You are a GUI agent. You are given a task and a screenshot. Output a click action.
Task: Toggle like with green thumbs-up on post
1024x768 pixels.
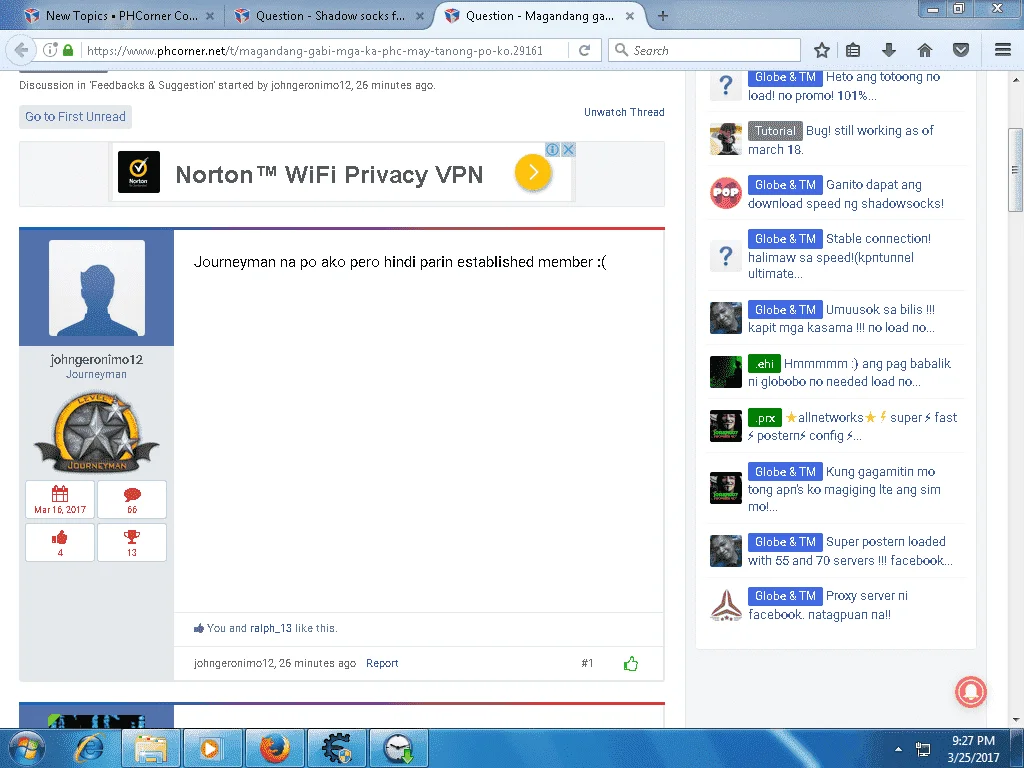[x=631, y=664]
